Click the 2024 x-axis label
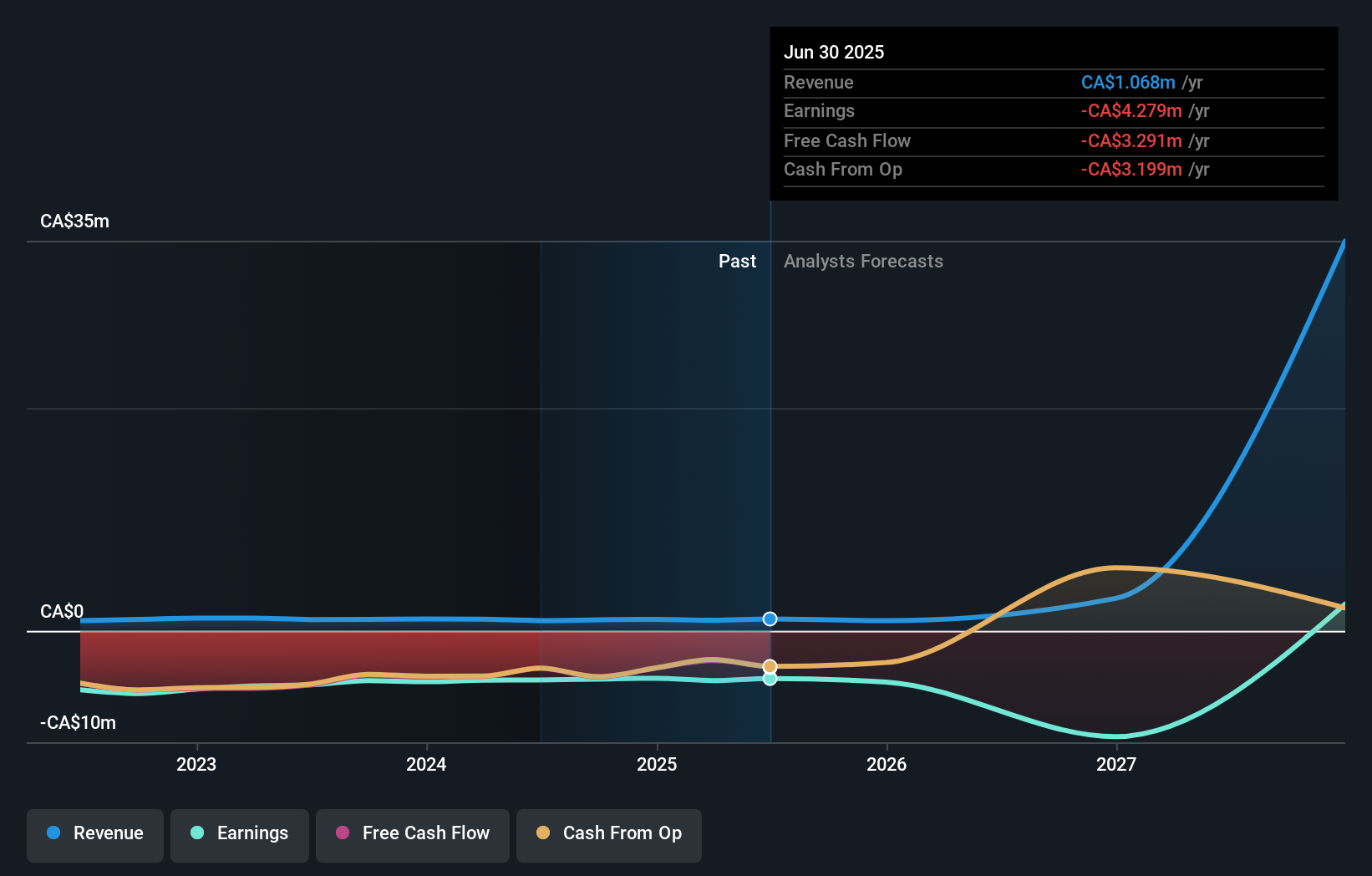The width and height of the screenshot is (1372, 876). point(426,764)
